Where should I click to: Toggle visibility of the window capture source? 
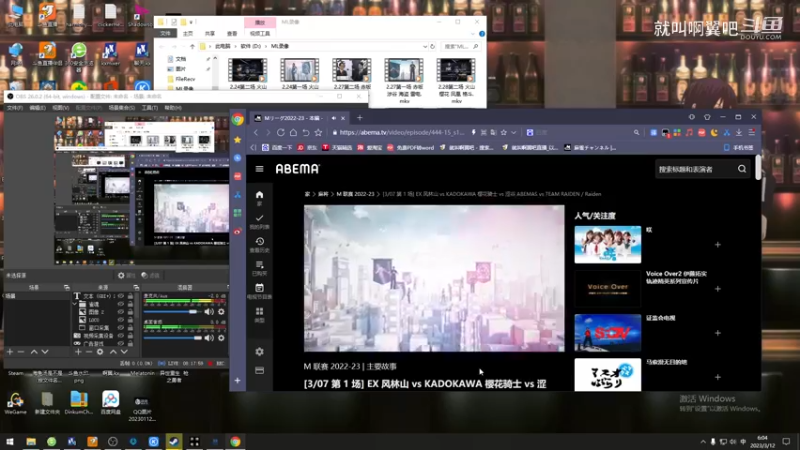pos(121,328)
